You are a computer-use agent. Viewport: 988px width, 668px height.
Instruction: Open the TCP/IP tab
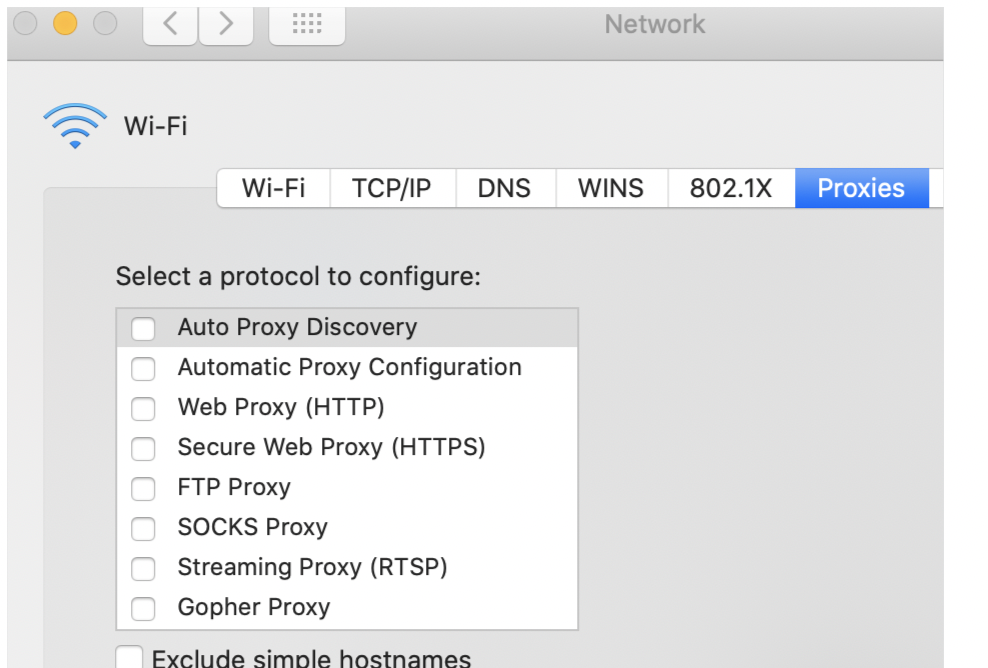pos(392,188)
